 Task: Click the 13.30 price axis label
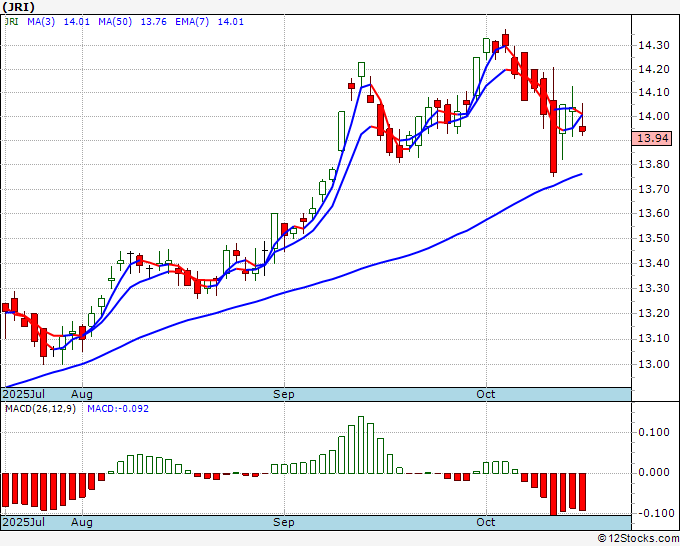(654, 288)
